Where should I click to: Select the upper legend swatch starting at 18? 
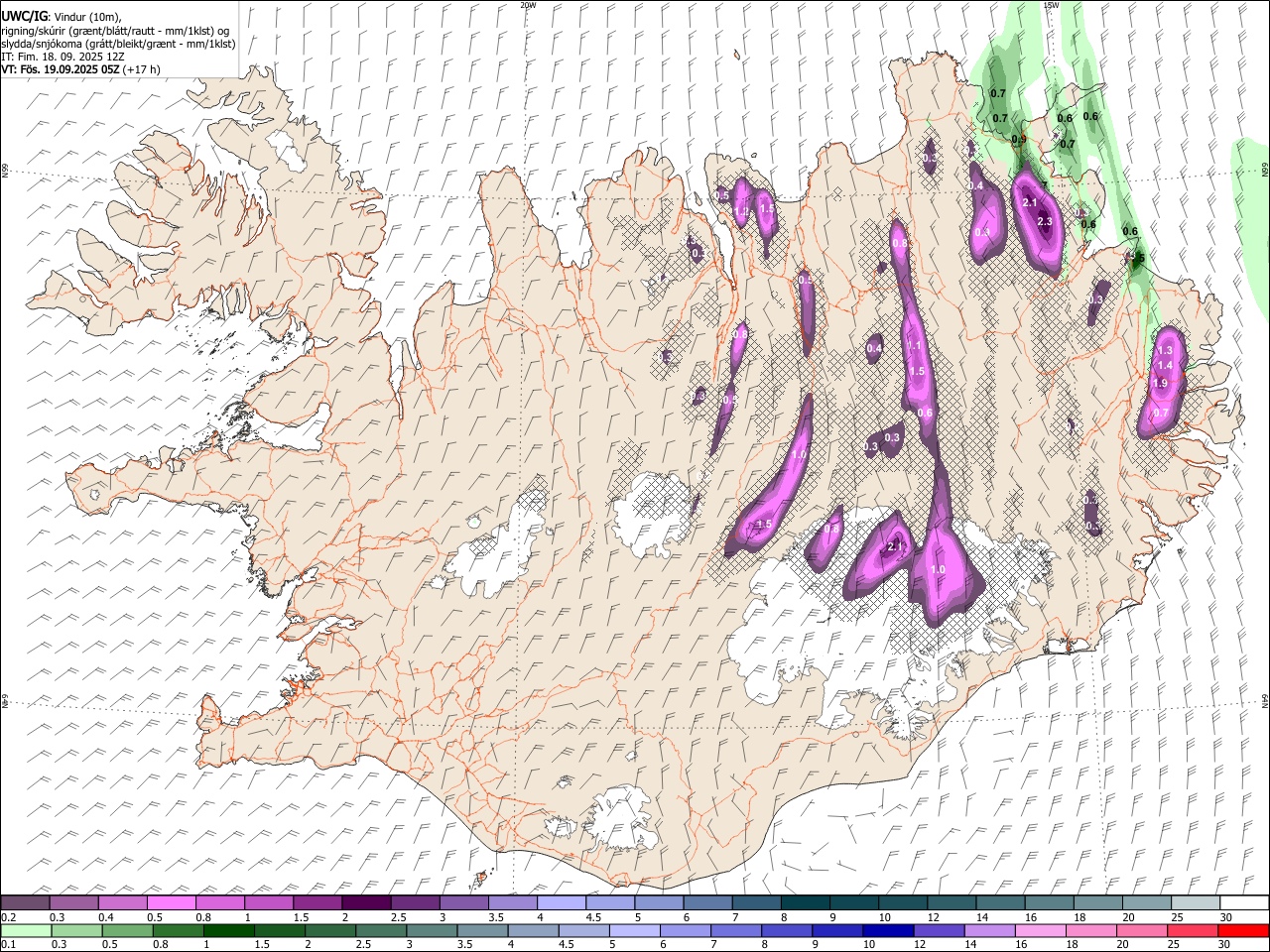1096,902
